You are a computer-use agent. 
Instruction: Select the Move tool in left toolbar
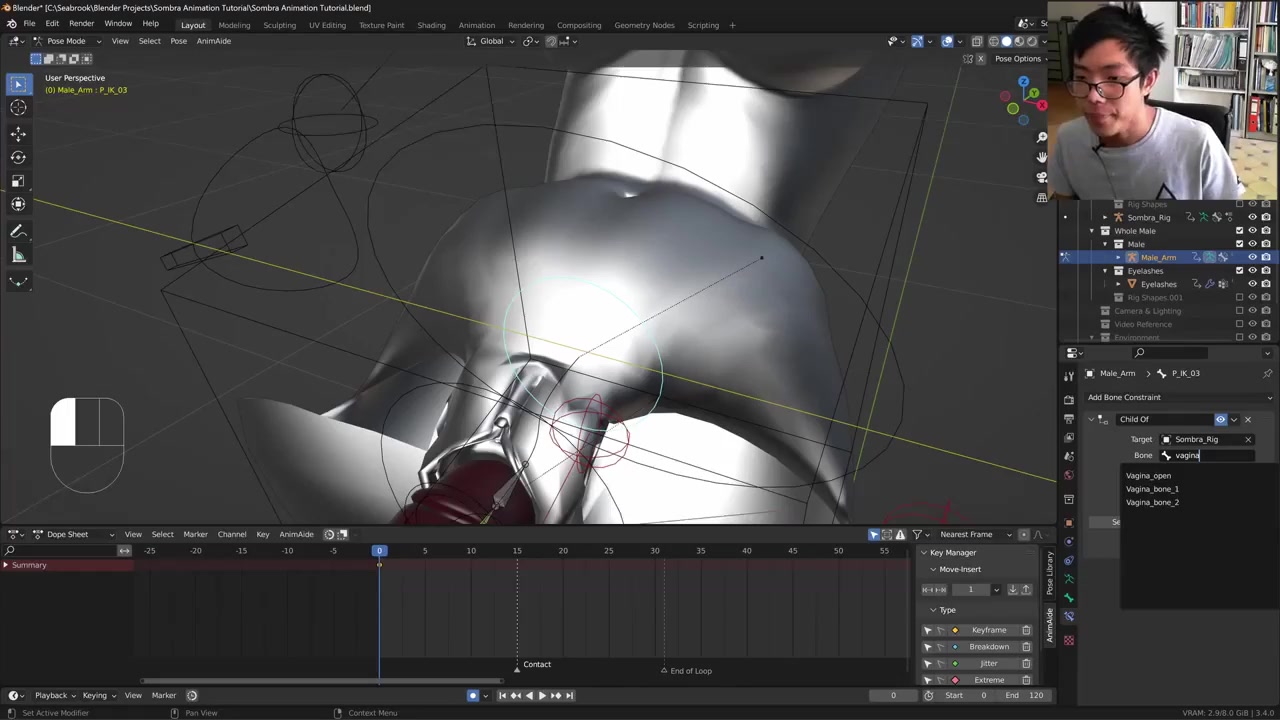coord(18,133)
